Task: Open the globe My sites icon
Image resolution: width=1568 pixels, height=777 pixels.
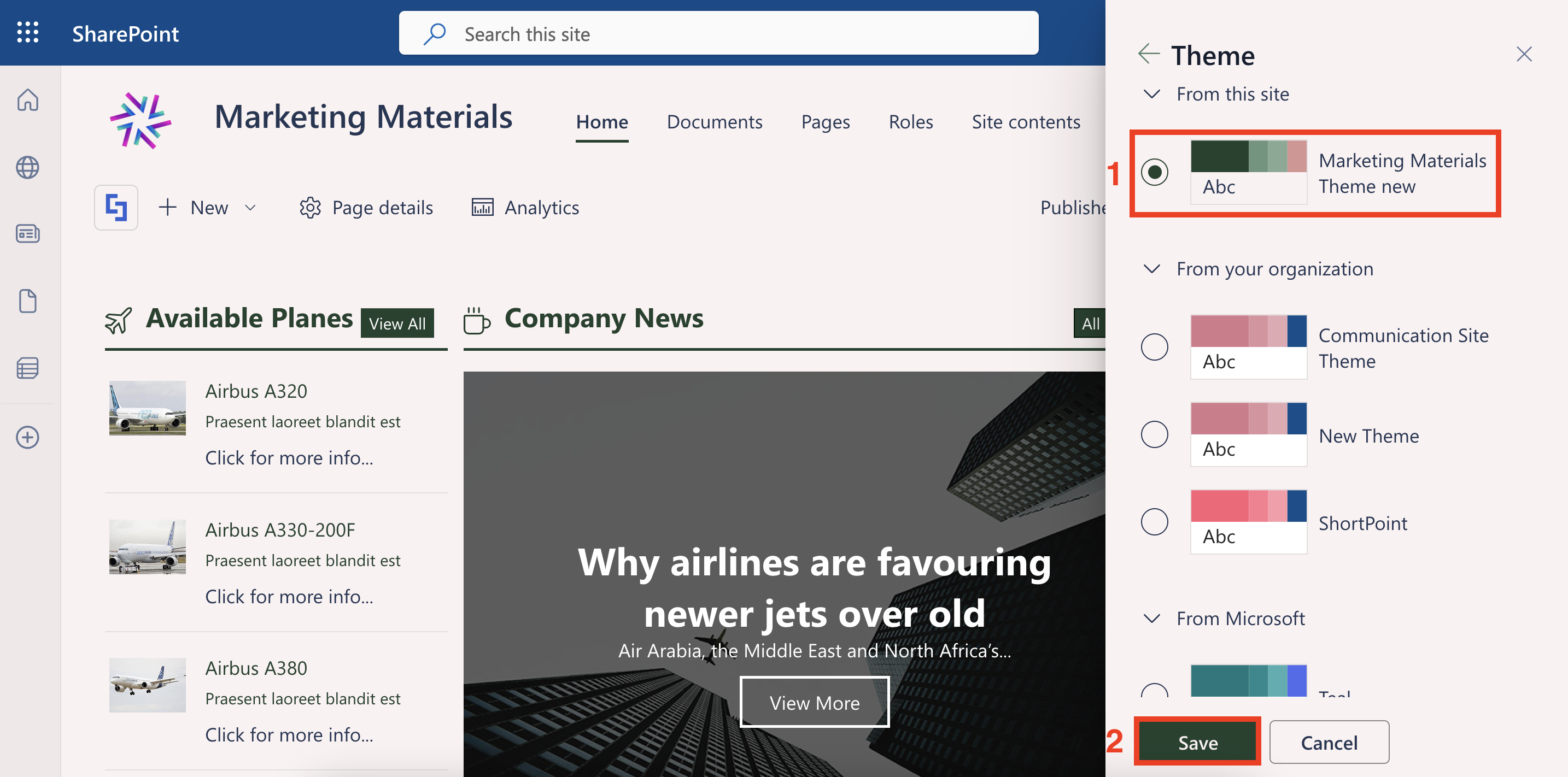Action: click(27, 167)
